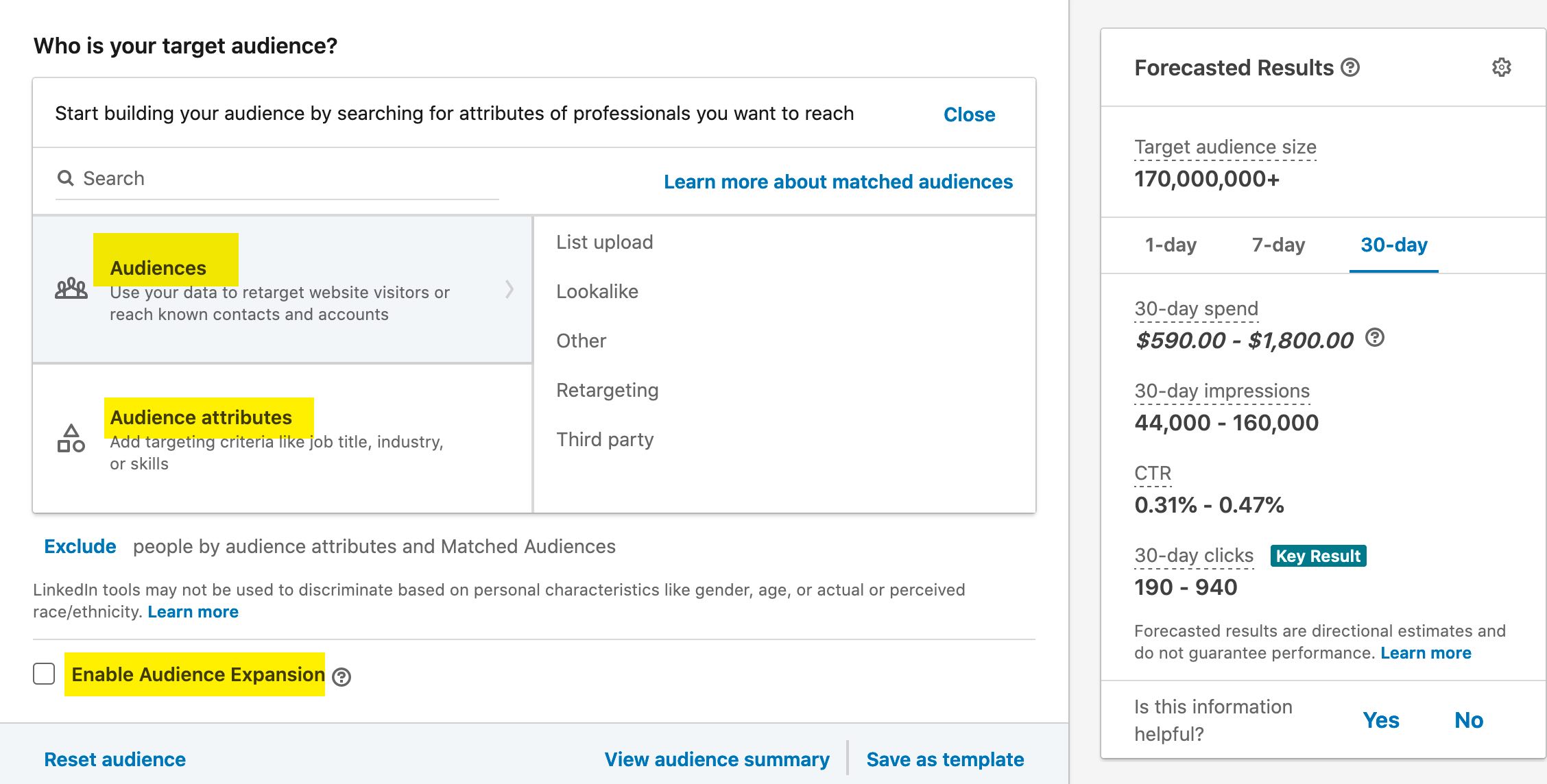The image size is (1547, 784).
Task: Open Forecasted Results settings gear
Action: coord(1501,66)
